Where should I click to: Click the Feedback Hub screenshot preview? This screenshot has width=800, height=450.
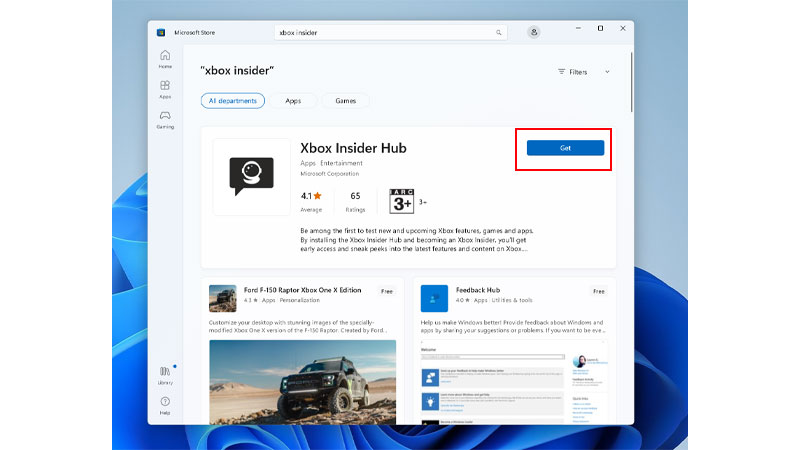pyautogui.click(x=514, y=382)
